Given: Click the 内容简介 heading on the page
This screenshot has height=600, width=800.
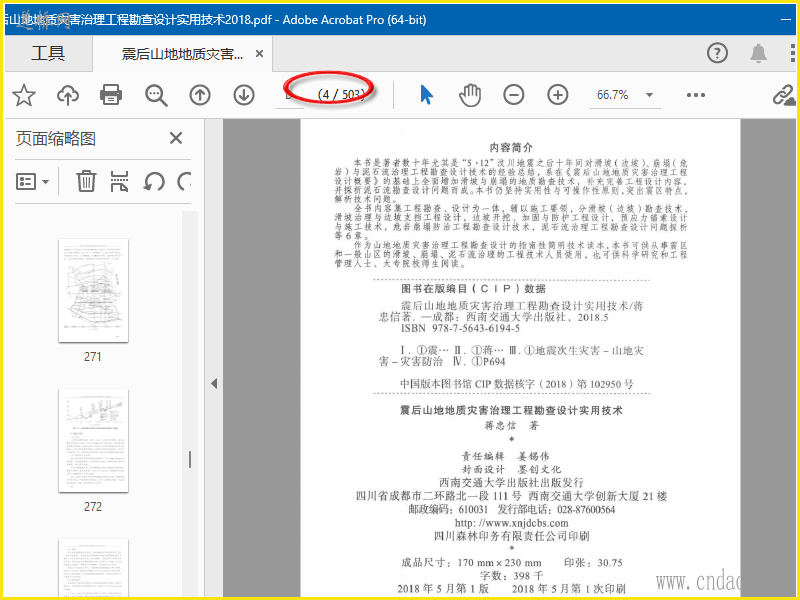Looking at the screenshot, I should pos(511,147).
